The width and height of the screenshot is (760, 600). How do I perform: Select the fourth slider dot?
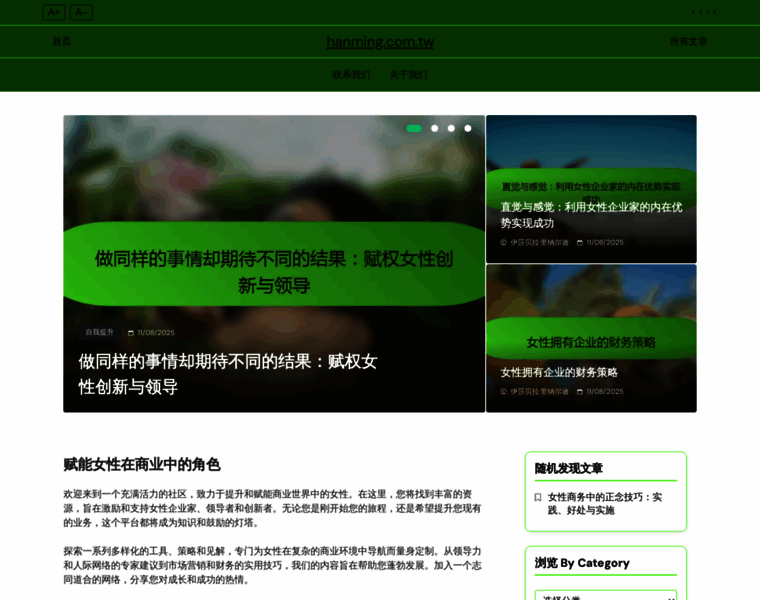point(468,128)
